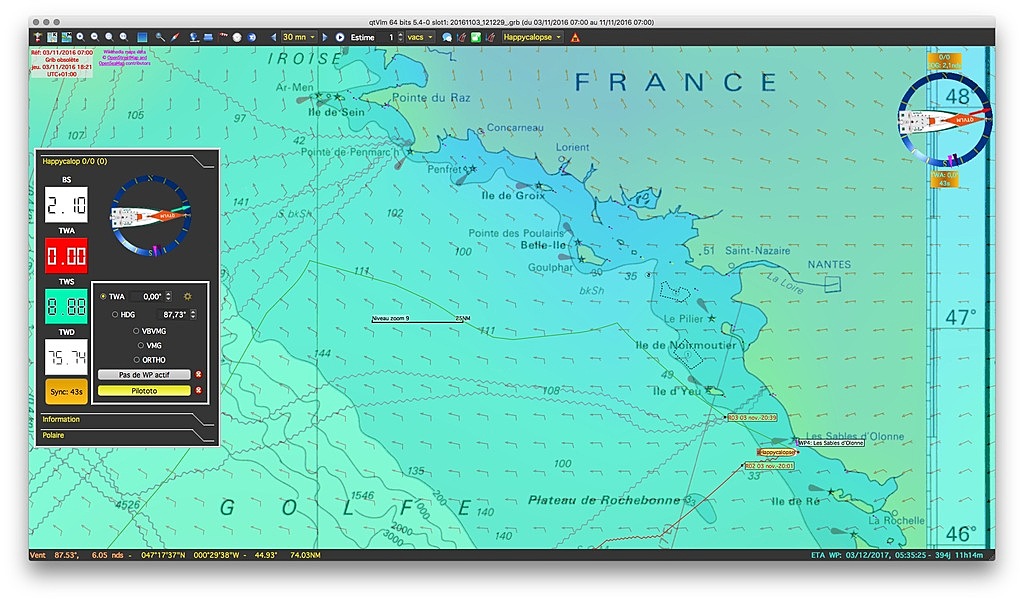Click the lighthouse icon at the toolbar start
Image resolution: width=1024 pixels, height=602 pixels.
(38, 37)
